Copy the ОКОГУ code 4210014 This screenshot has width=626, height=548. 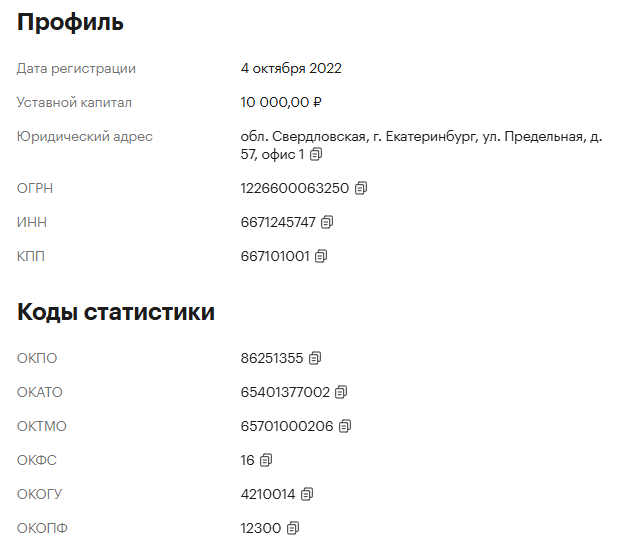tap(307, 494)
